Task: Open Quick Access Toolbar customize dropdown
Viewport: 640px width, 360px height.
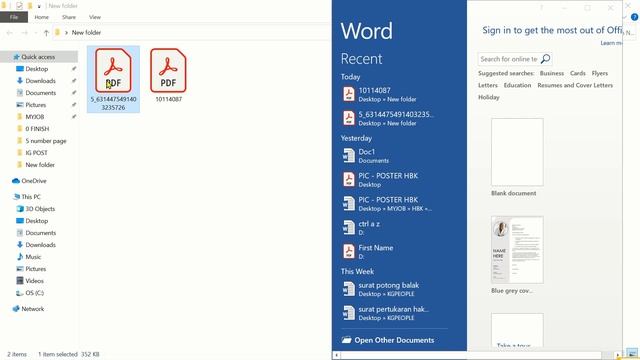Action: point(39,6)
